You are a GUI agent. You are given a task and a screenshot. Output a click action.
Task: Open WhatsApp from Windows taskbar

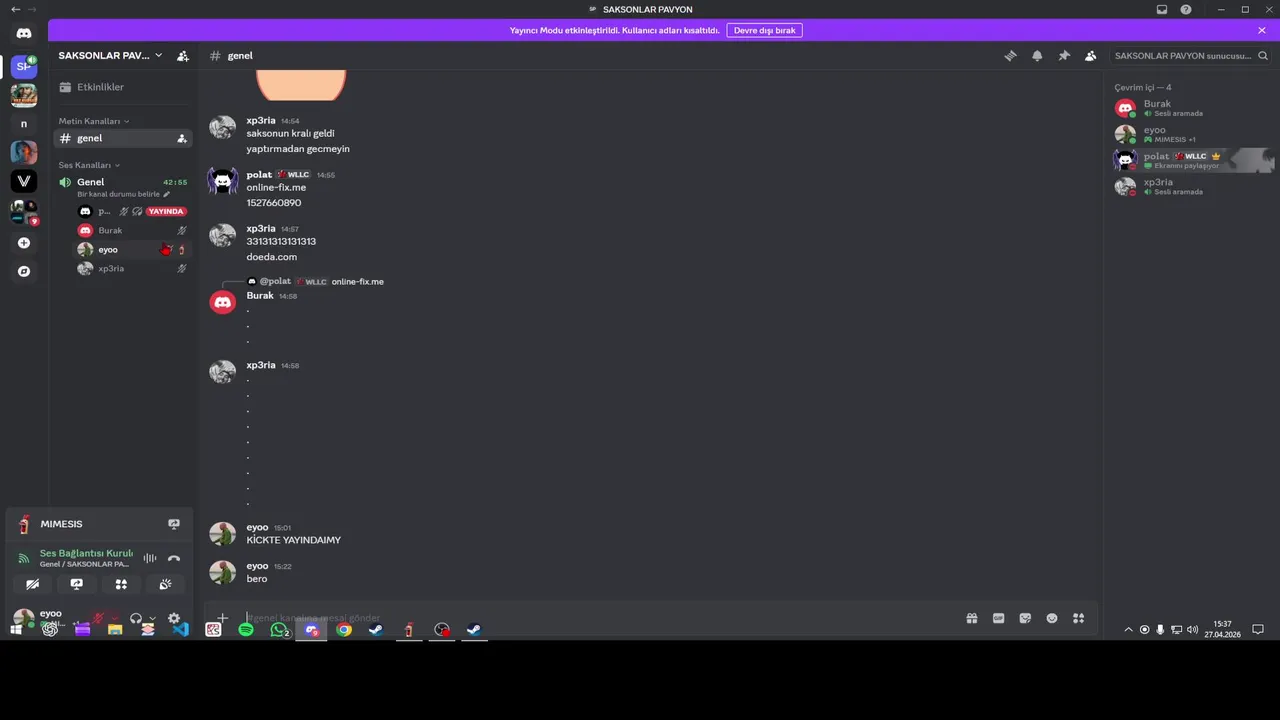(x=279, y=630)
